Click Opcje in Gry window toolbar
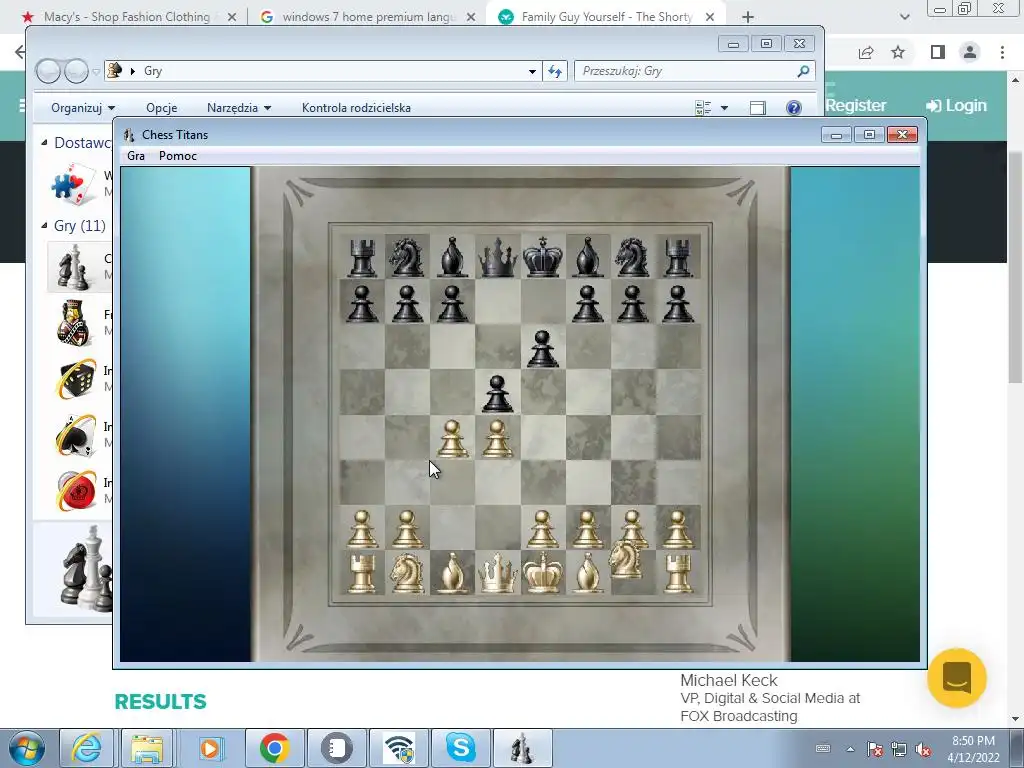 [x=161, y=108]
